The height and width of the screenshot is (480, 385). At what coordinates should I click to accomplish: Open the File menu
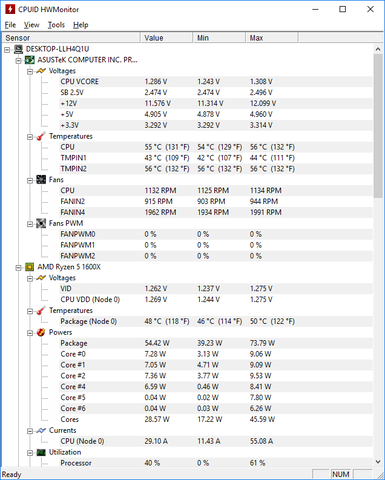[x=10, y=25]
